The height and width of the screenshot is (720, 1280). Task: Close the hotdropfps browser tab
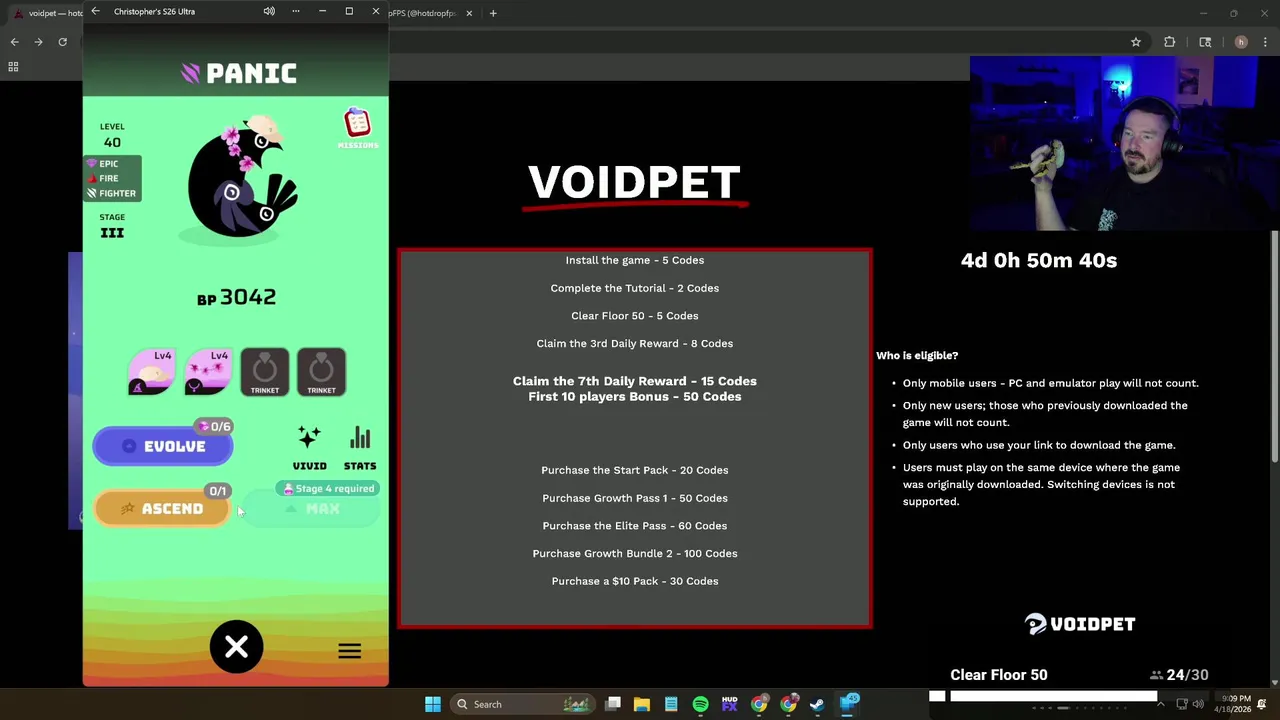467,13
